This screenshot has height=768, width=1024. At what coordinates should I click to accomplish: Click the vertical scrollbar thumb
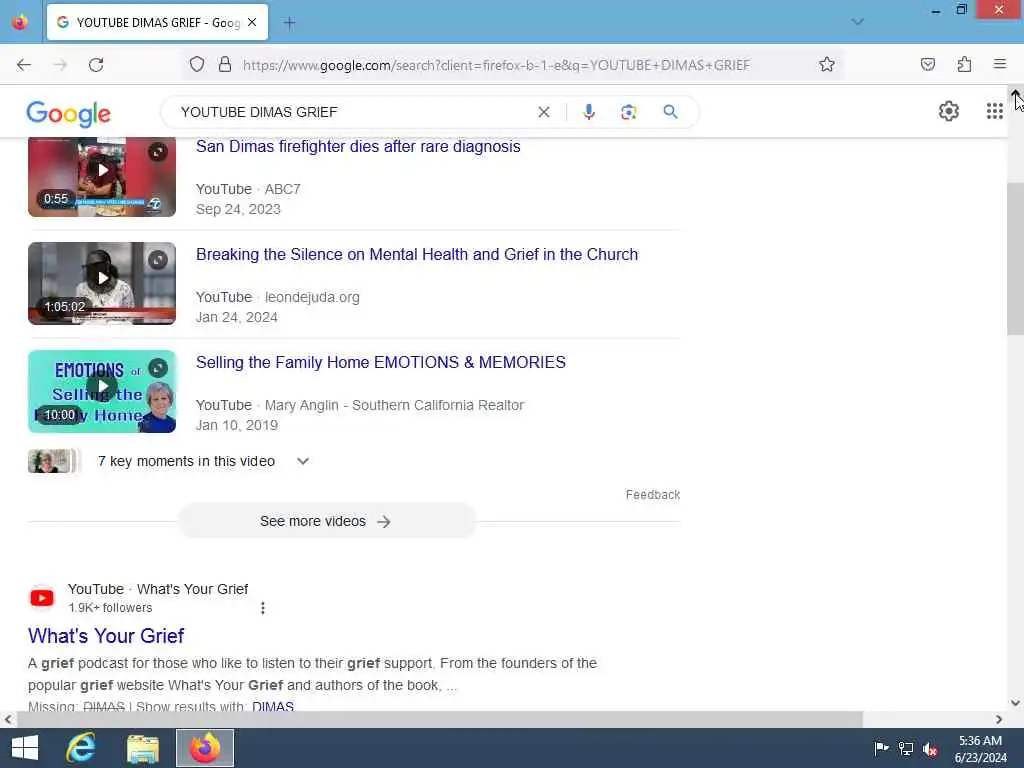point(1015,258)
